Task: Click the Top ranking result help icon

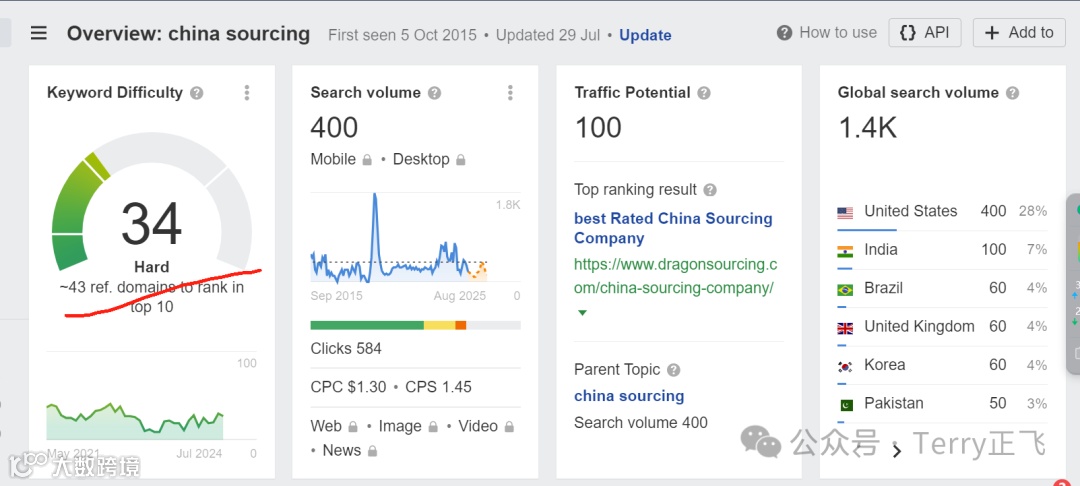Action: [710, 190]
